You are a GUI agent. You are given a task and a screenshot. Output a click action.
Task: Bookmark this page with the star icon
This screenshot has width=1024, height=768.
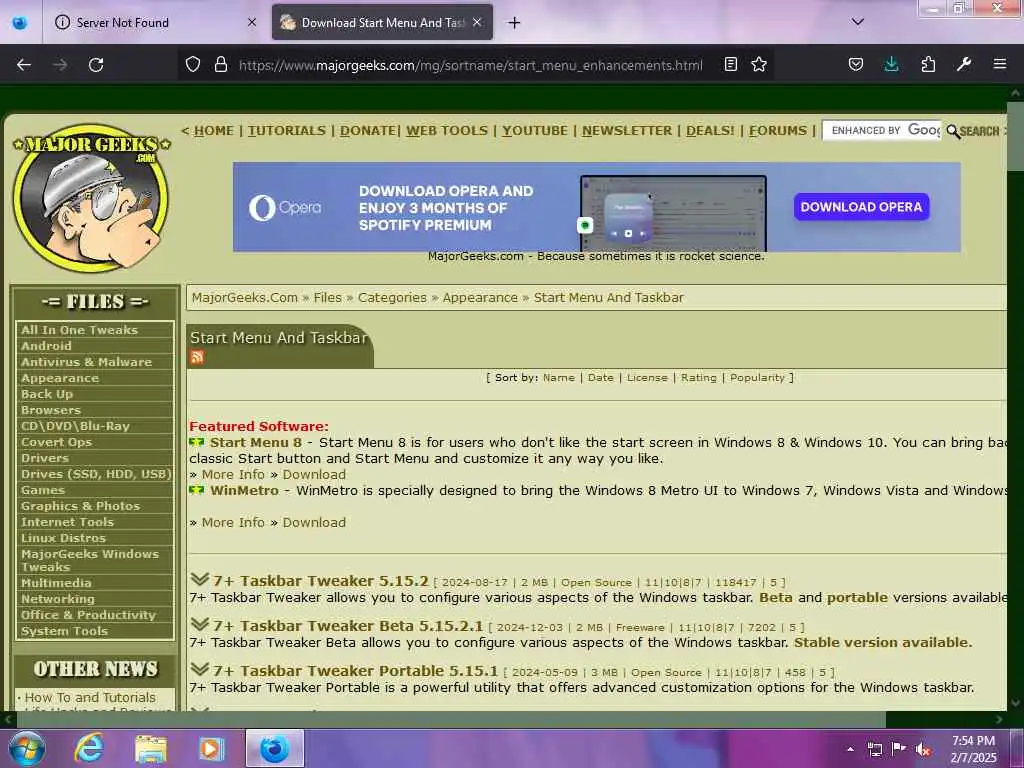point(759,65)
